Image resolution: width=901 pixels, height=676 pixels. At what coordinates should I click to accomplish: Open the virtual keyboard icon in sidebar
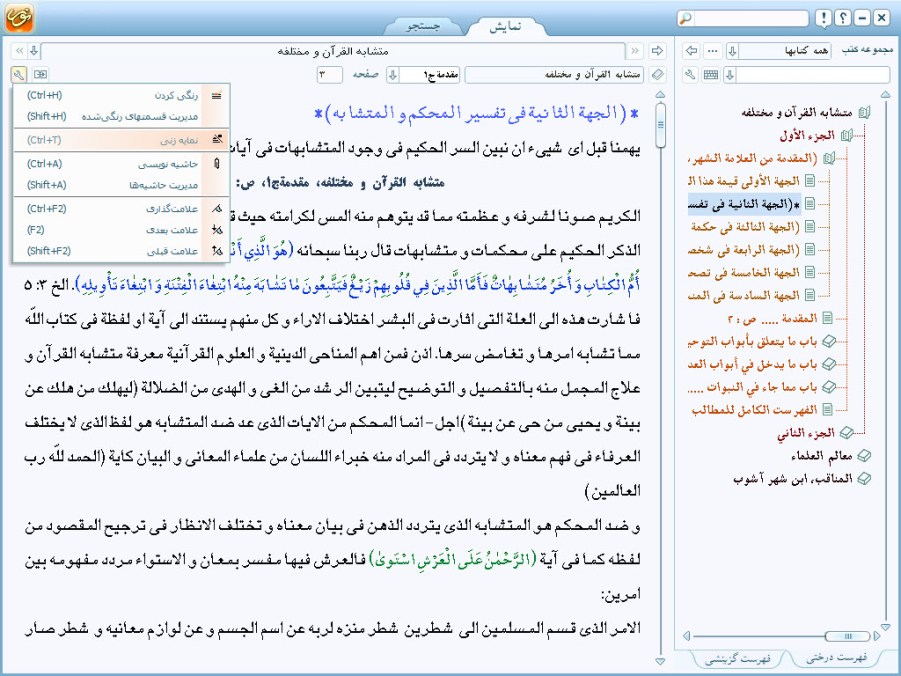pyautogui.click(x=711, y=74)
